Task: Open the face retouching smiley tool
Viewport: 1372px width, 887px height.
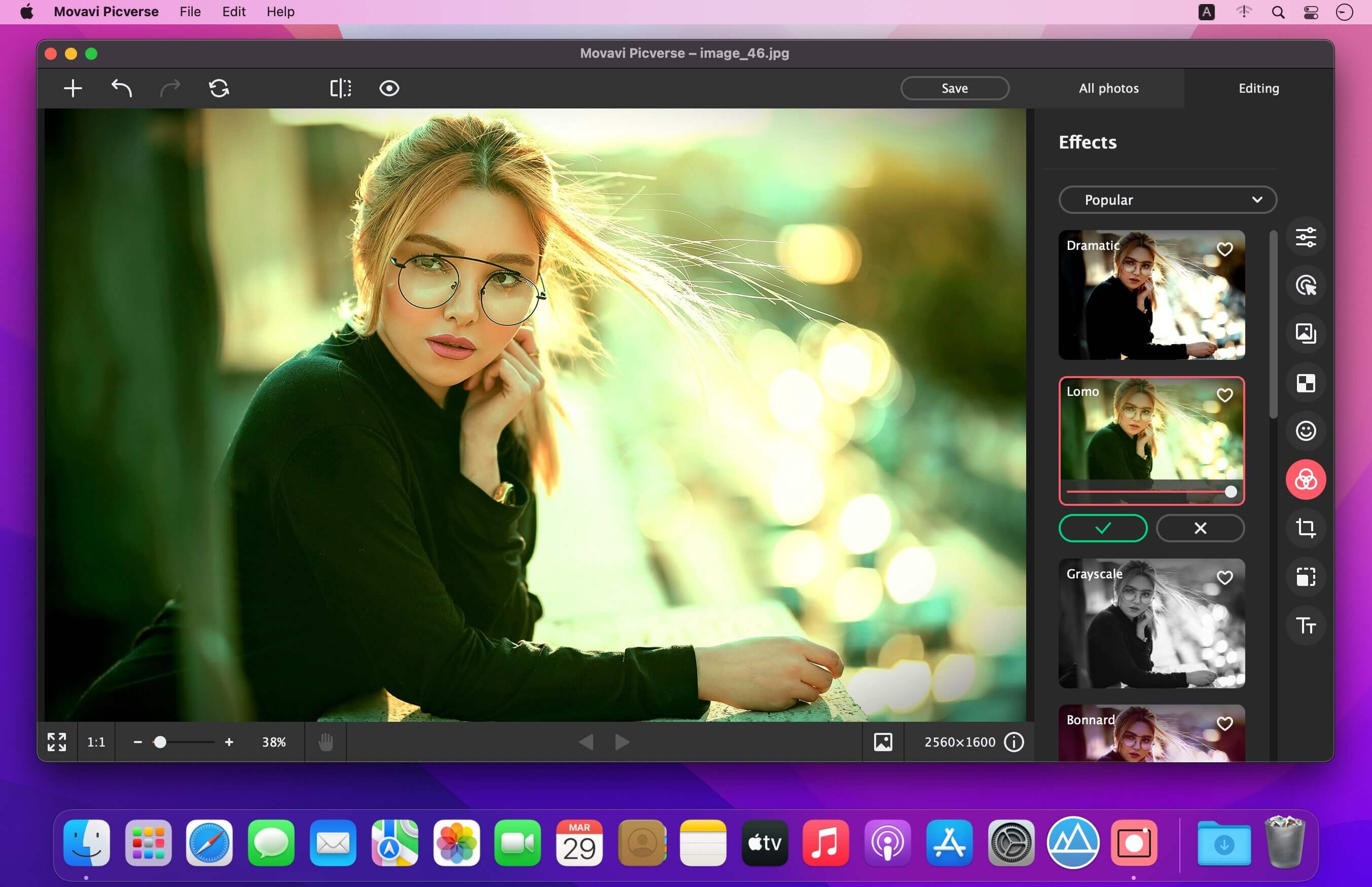Action: tap(1305, 431)
